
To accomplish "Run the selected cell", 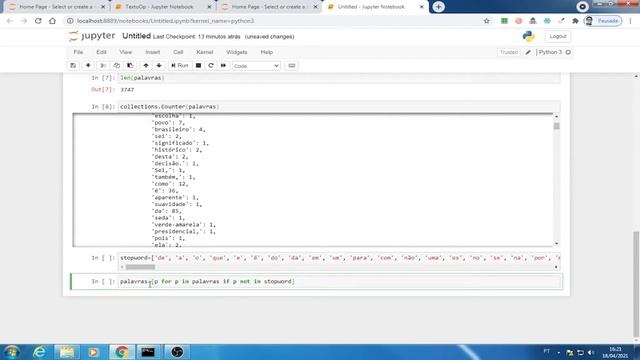I will point(180,66).
